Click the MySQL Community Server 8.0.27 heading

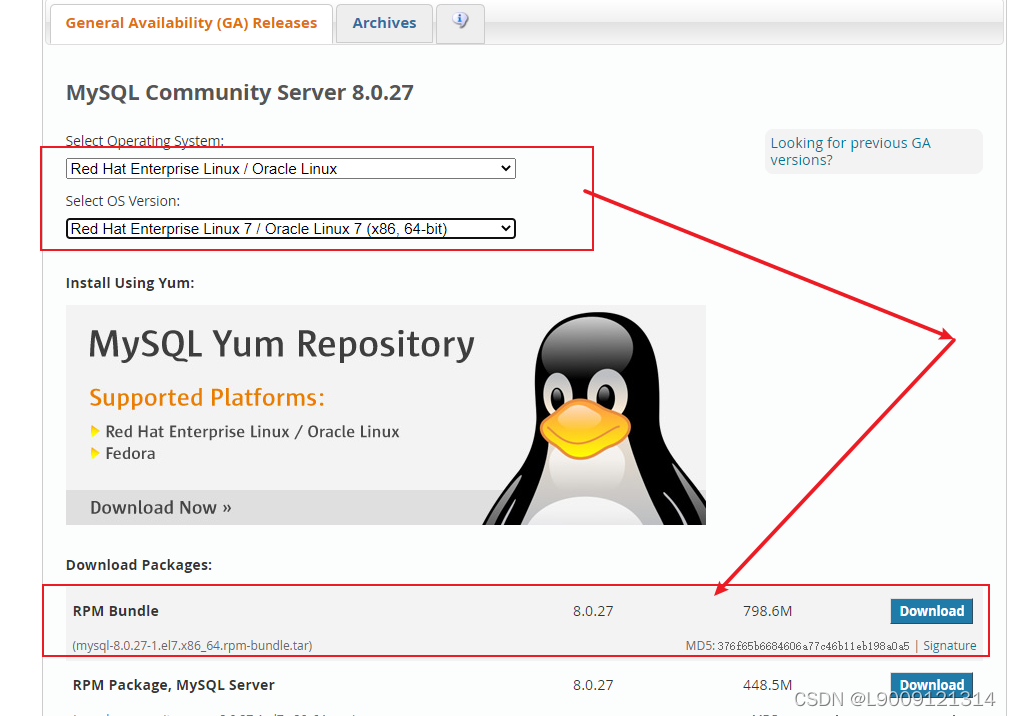pyautogui.click(x=239, y=92)
